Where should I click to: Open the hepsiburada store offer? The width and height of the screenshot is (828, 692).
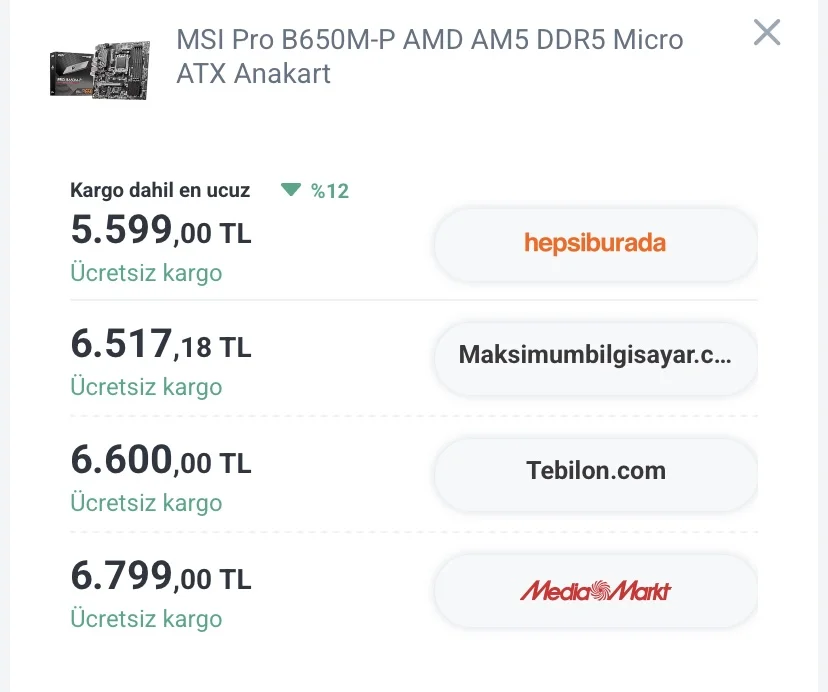tap(595, 243)
